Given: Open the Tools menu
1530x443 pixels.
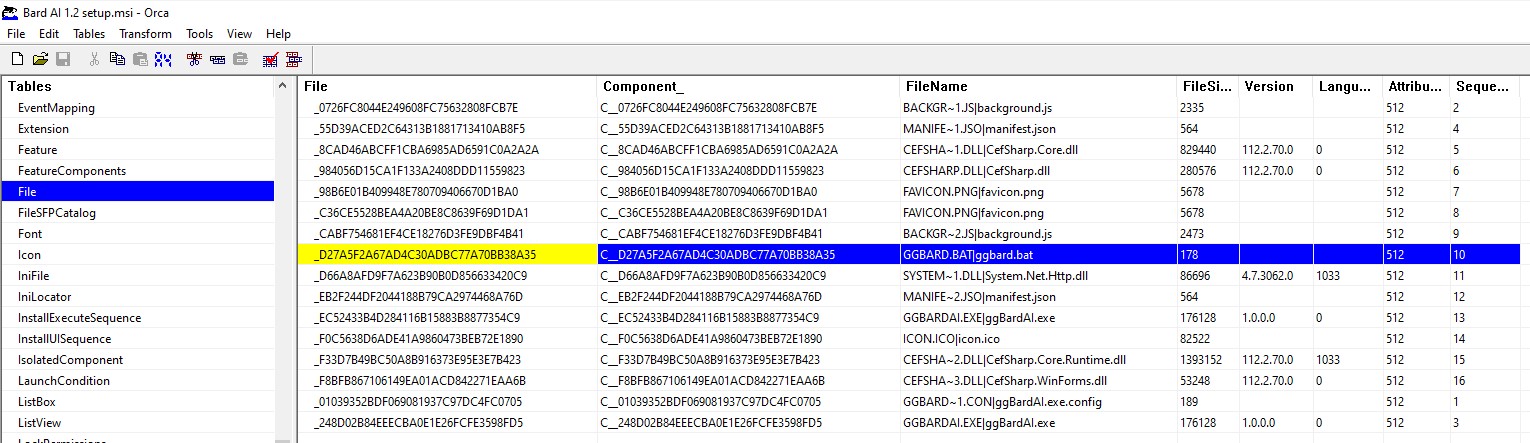Looking at the screenshot, I should click(199, 34).
